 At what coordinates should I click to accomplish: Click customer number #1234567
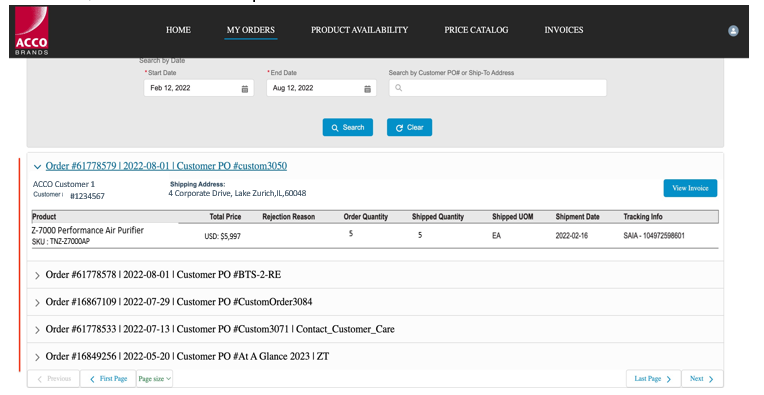pyautogui.click(x=87, y=196)
